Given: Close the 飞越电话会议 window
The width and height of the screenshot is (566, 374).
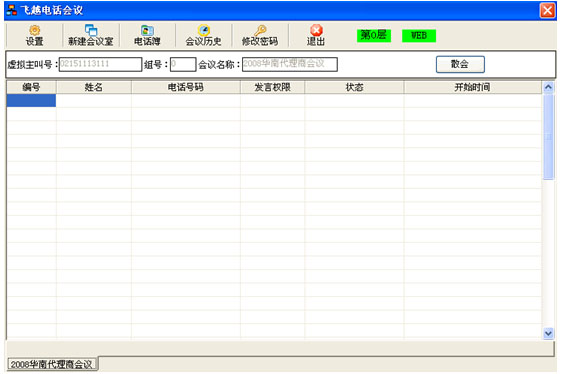Looking at the screenshot, I should pyautogui.click(x=547, y=10).
